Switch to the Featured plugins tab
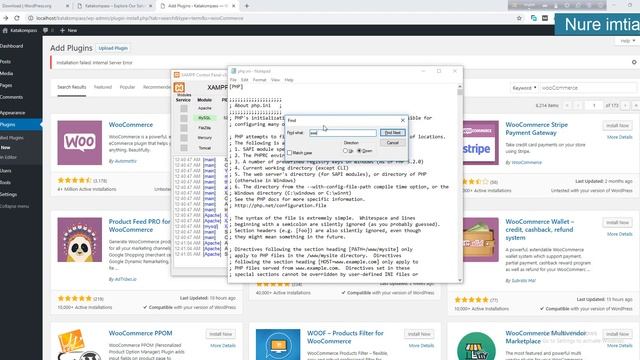This screenshot has height=360, width=640. 103,87
